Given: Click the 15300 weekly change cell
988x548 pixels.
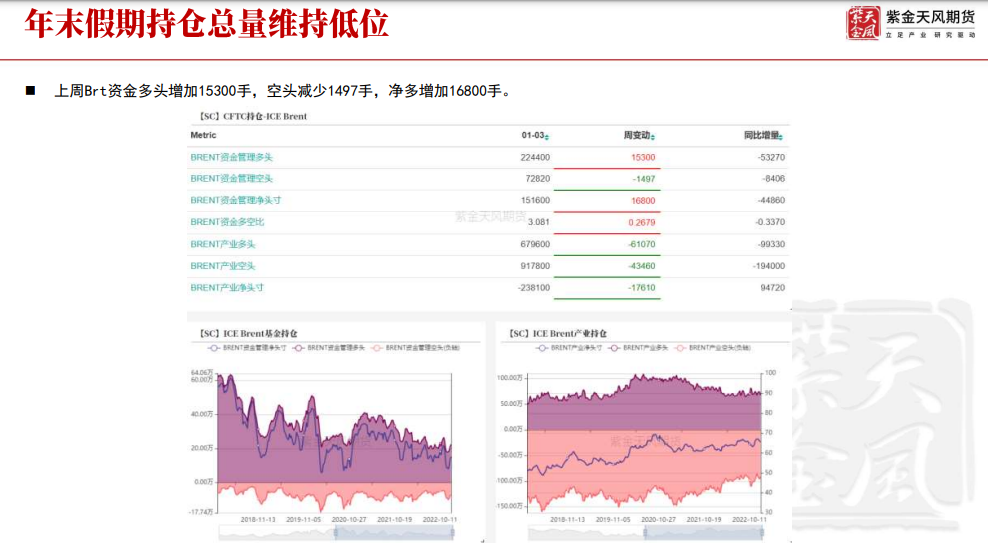Looking at the screenshot, I should [x=643, y=157].
